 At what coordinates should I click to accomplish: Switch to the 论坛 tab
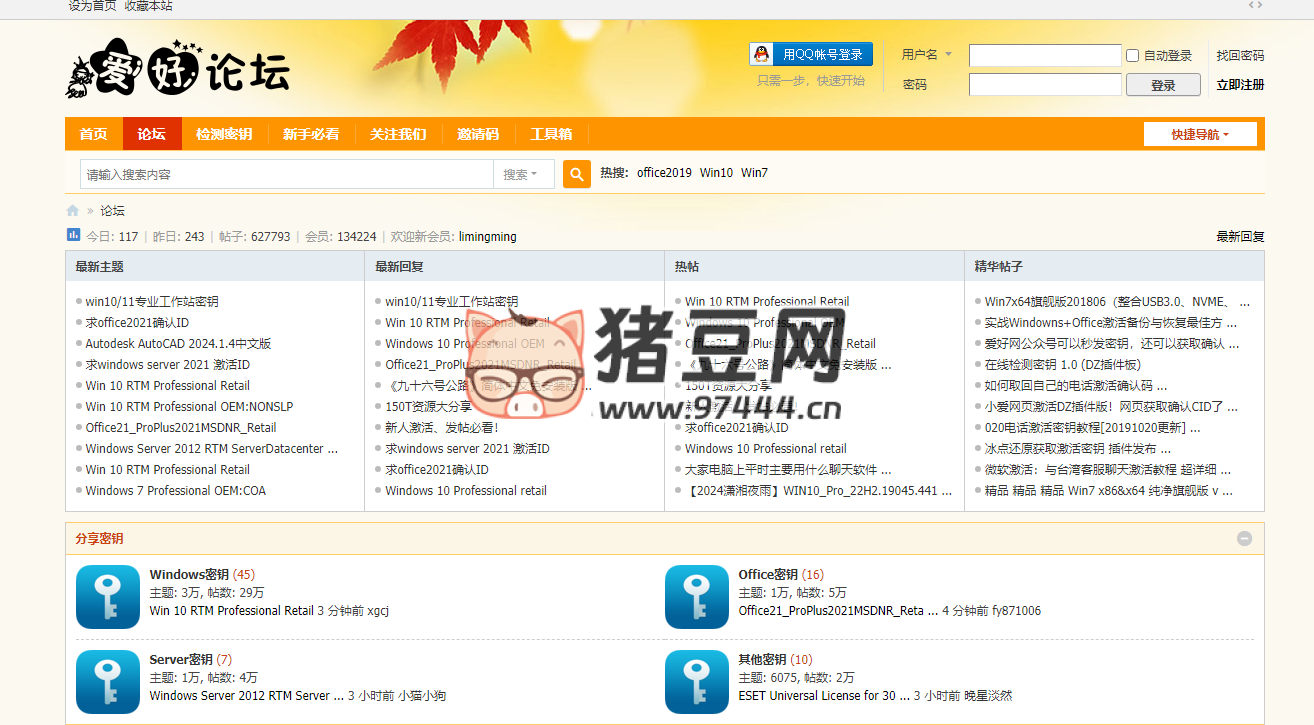[151, 133]
